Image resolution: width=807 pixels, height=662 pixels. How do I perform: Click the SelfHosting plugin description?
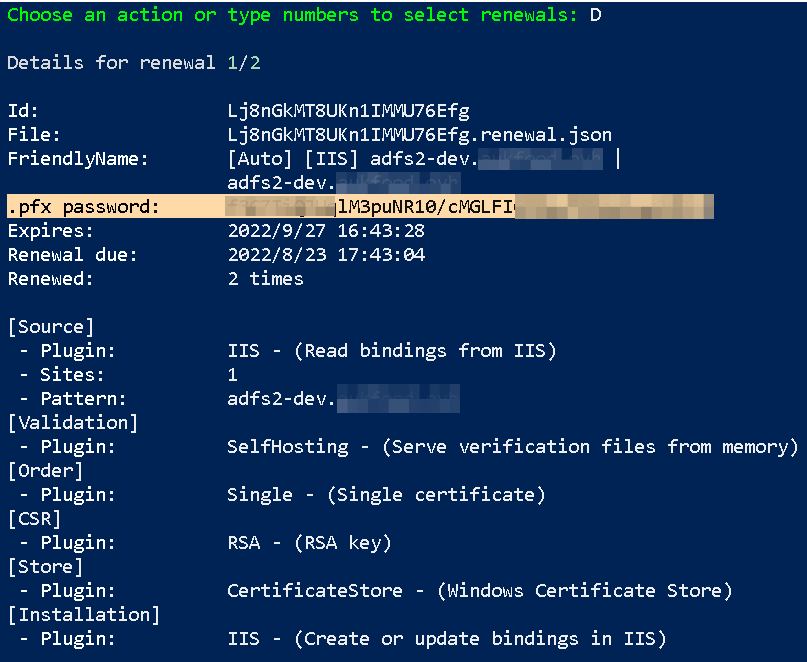pos(512,447)
